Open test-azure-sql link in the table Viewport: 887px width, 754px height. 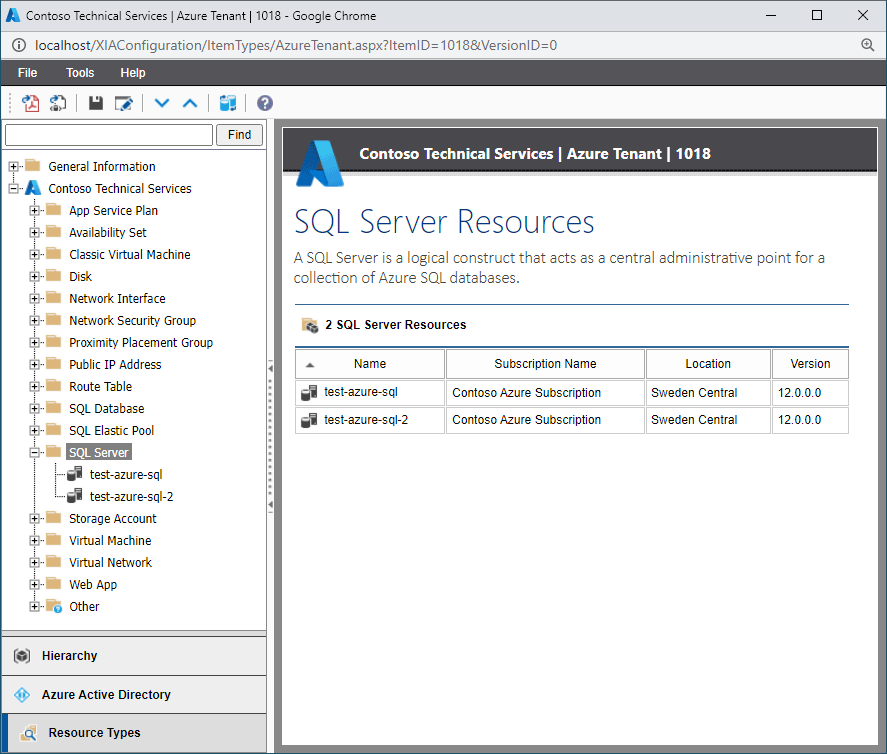pyautogui.click(x=361, y=392)
